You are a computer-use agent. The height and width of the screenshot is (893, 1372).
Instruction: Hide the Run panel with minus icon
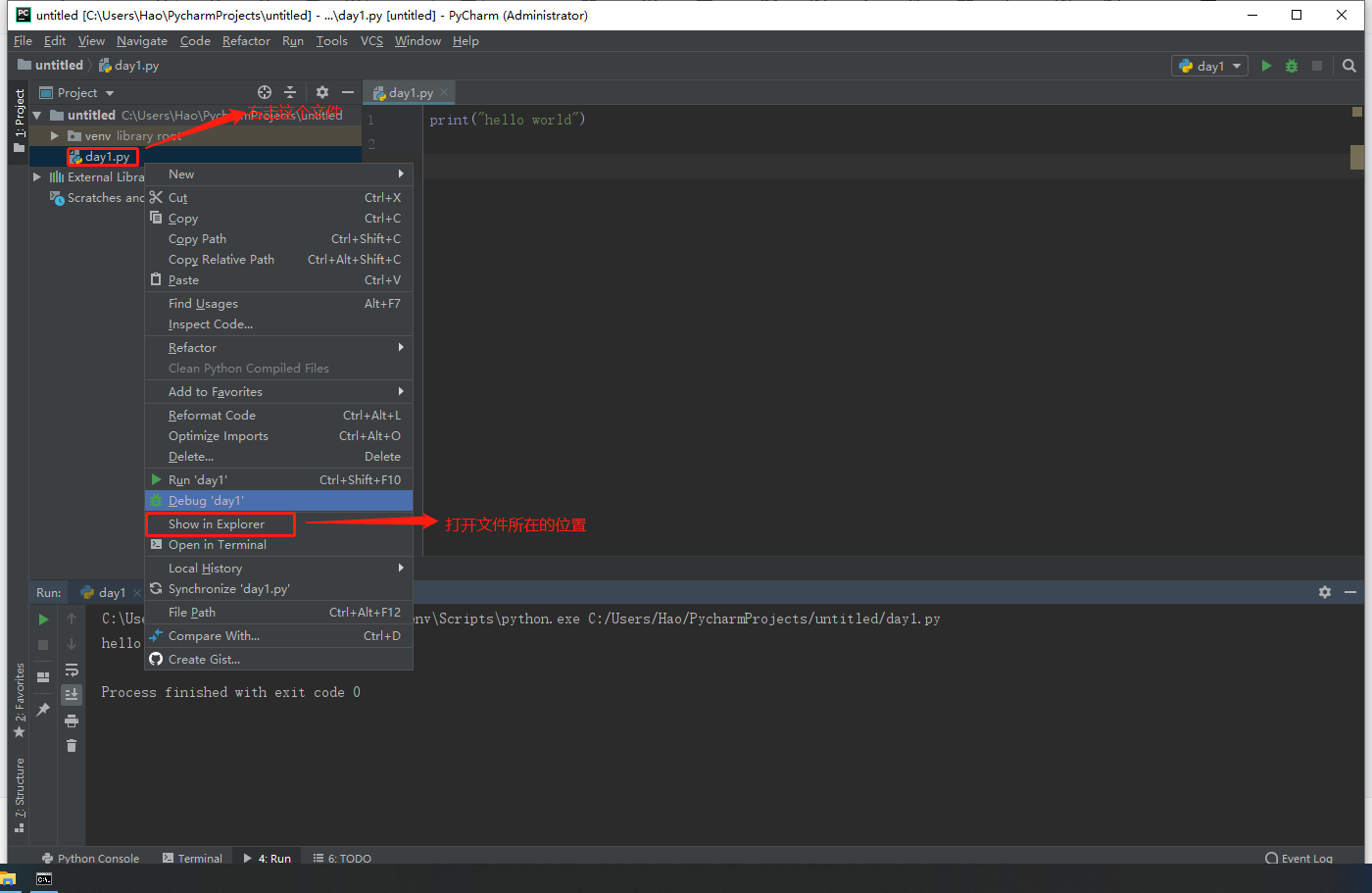pyautogui.click(x=1349, y=592)
